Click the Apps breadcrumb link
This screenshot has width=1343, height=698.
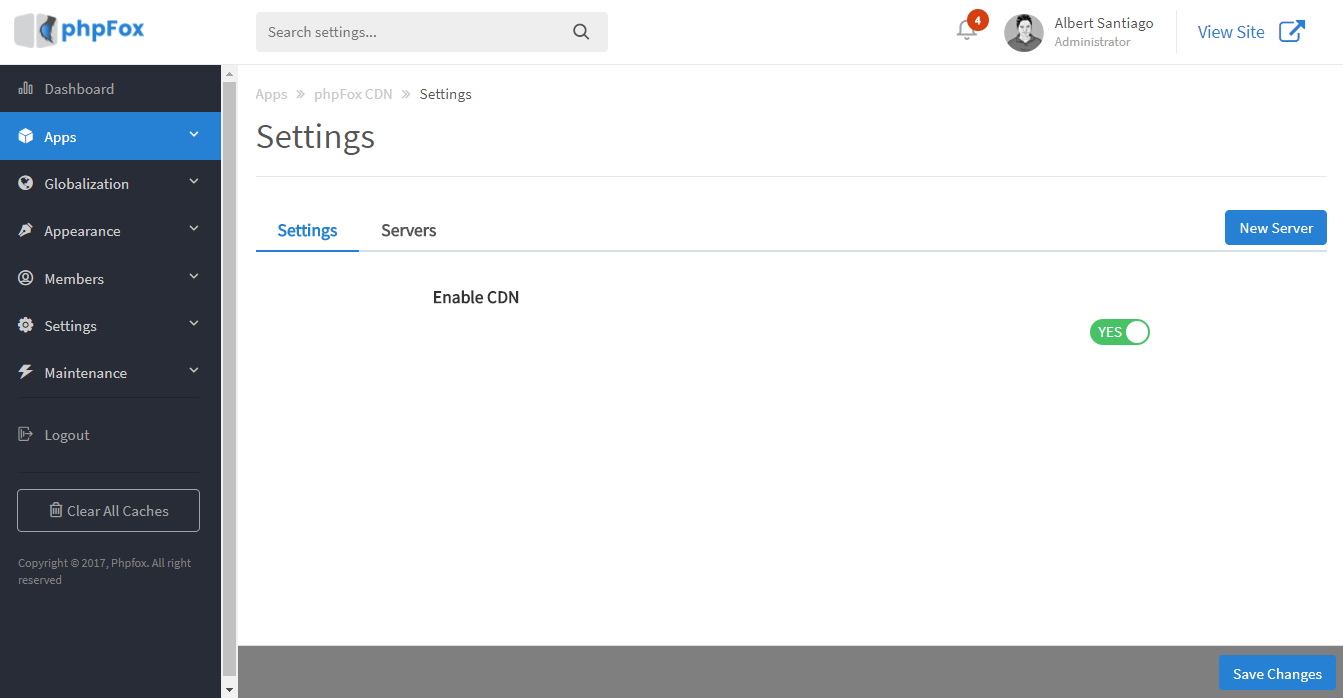coord(271,94)
